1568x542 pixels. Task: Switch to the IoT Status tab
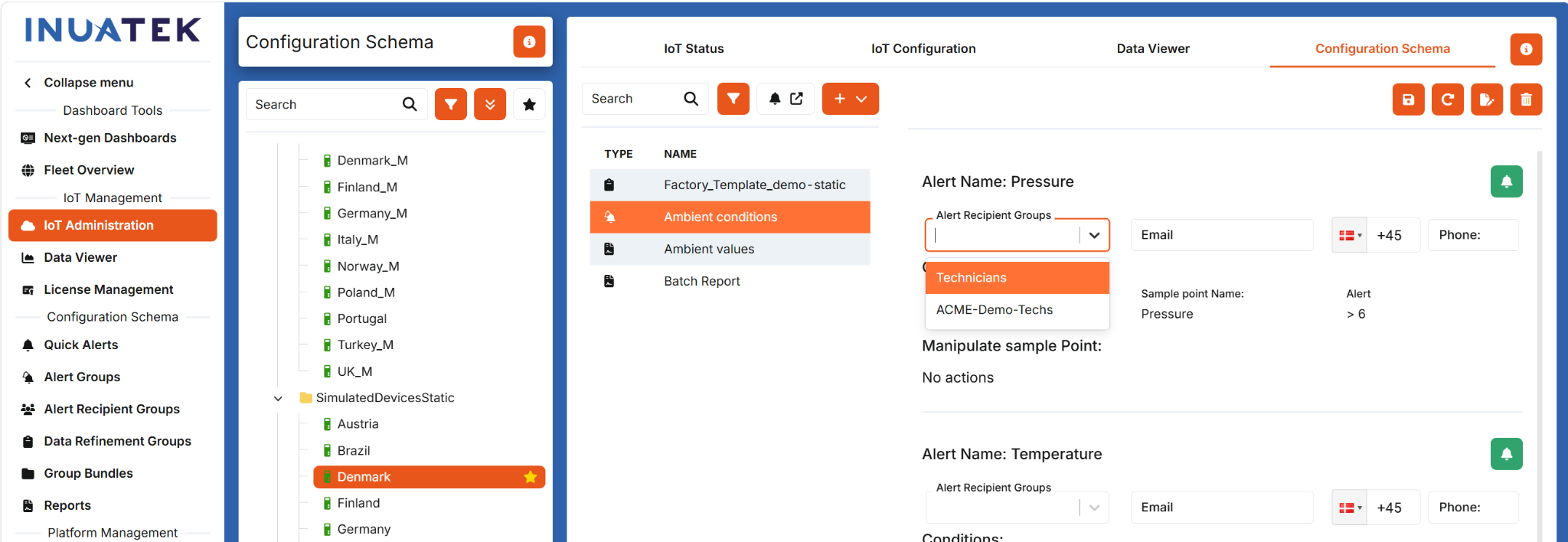tap(694, 48)
